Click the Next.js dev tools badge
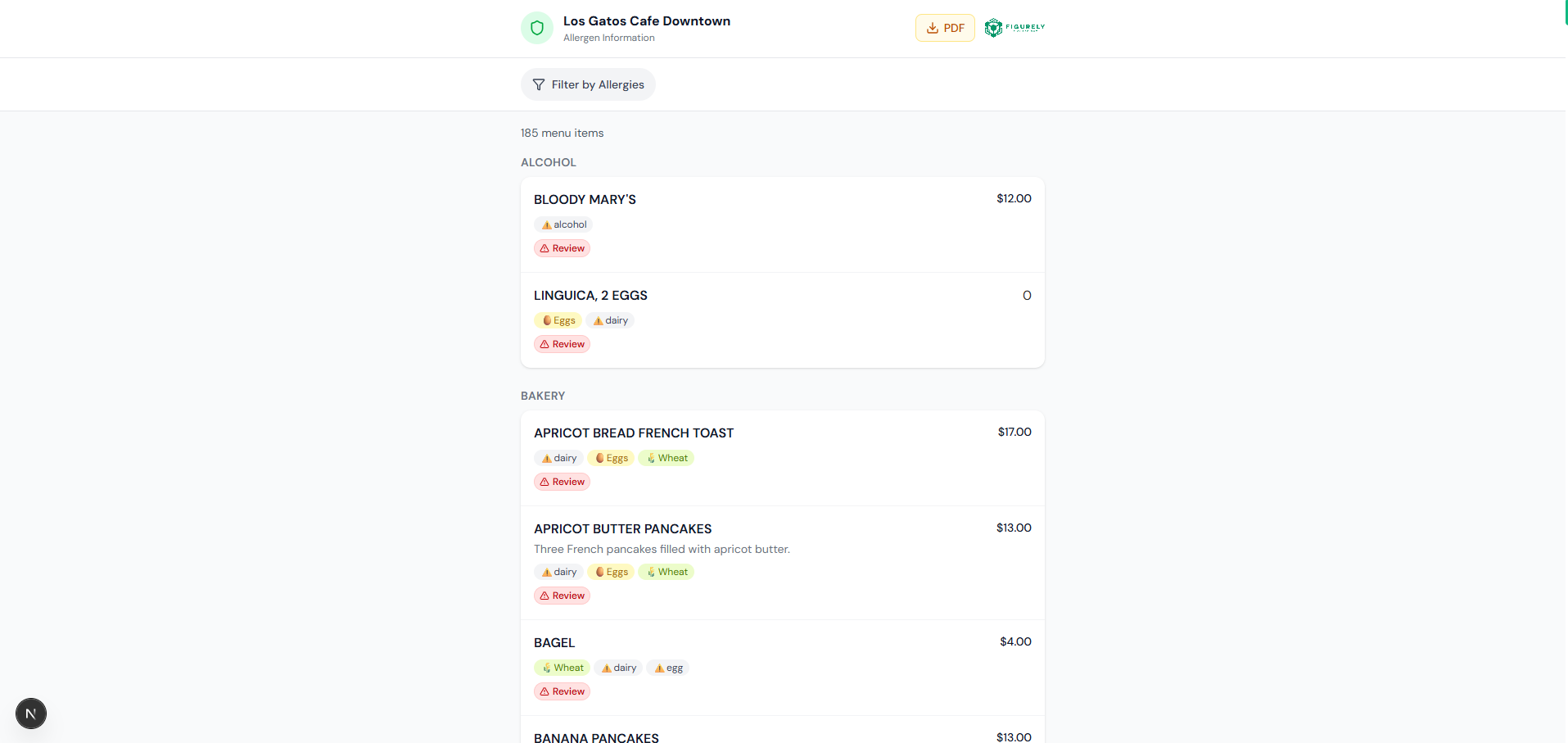This screenshot has height=743, width=1568. [x=31, y=714]
